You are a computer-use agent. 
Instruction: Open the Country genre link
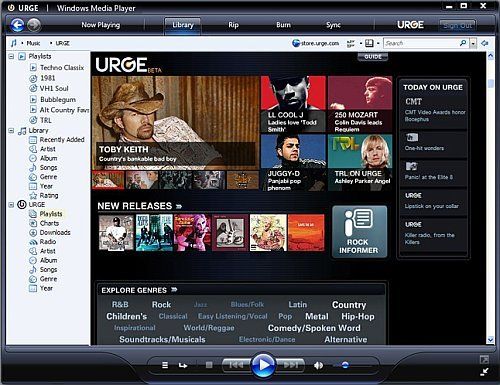coord(349,305)
